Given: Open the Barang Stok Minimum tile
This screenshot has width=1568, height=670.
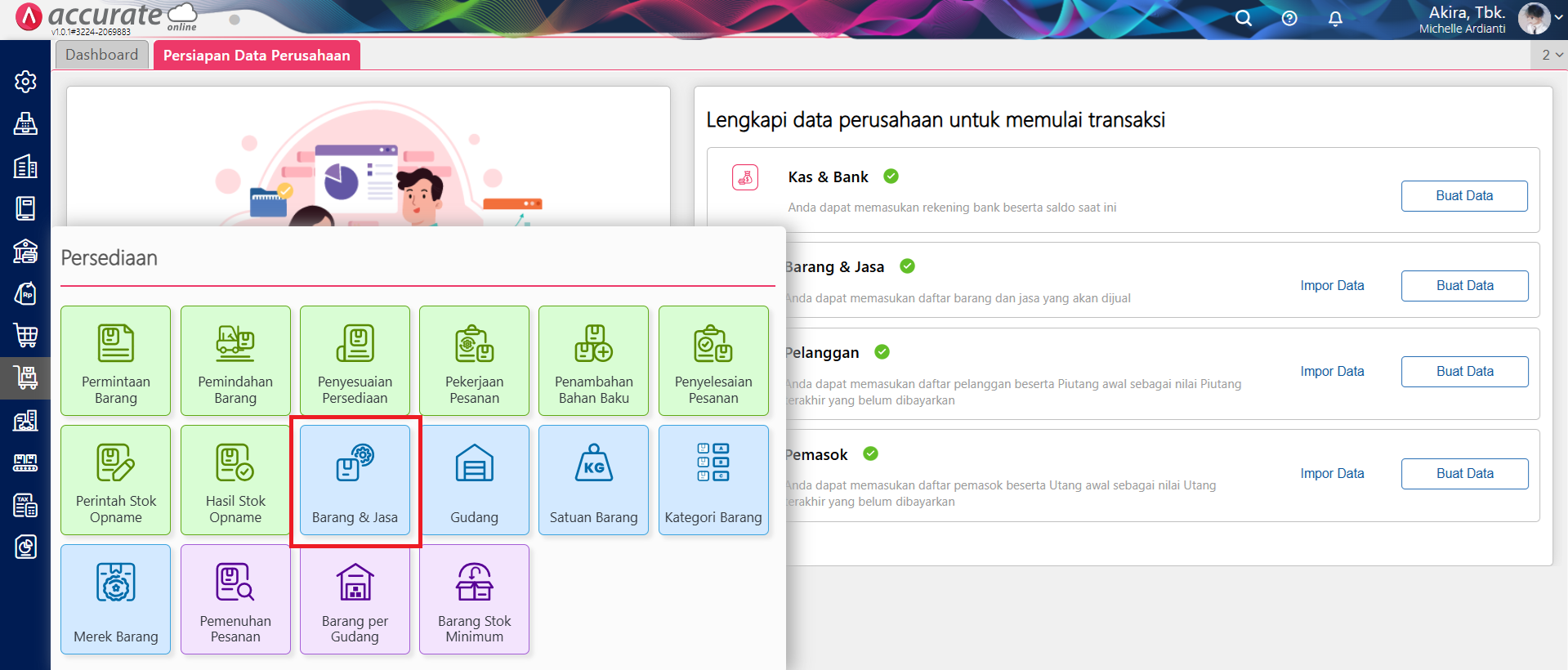Looking at the screenshot, I should pos(474,600).
